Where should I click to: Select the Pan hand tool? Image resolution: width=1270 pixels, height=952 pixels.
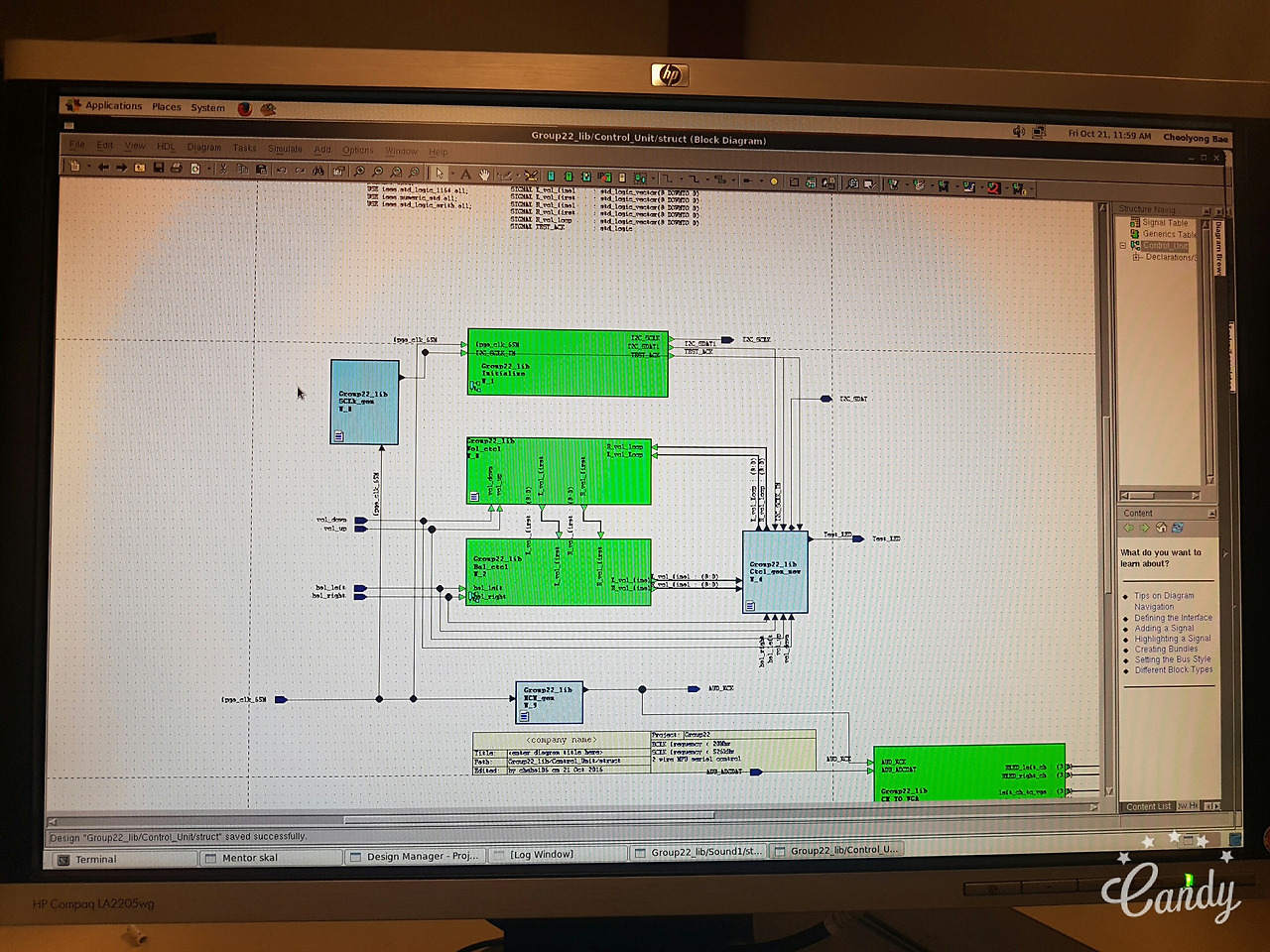click(485, 175)
